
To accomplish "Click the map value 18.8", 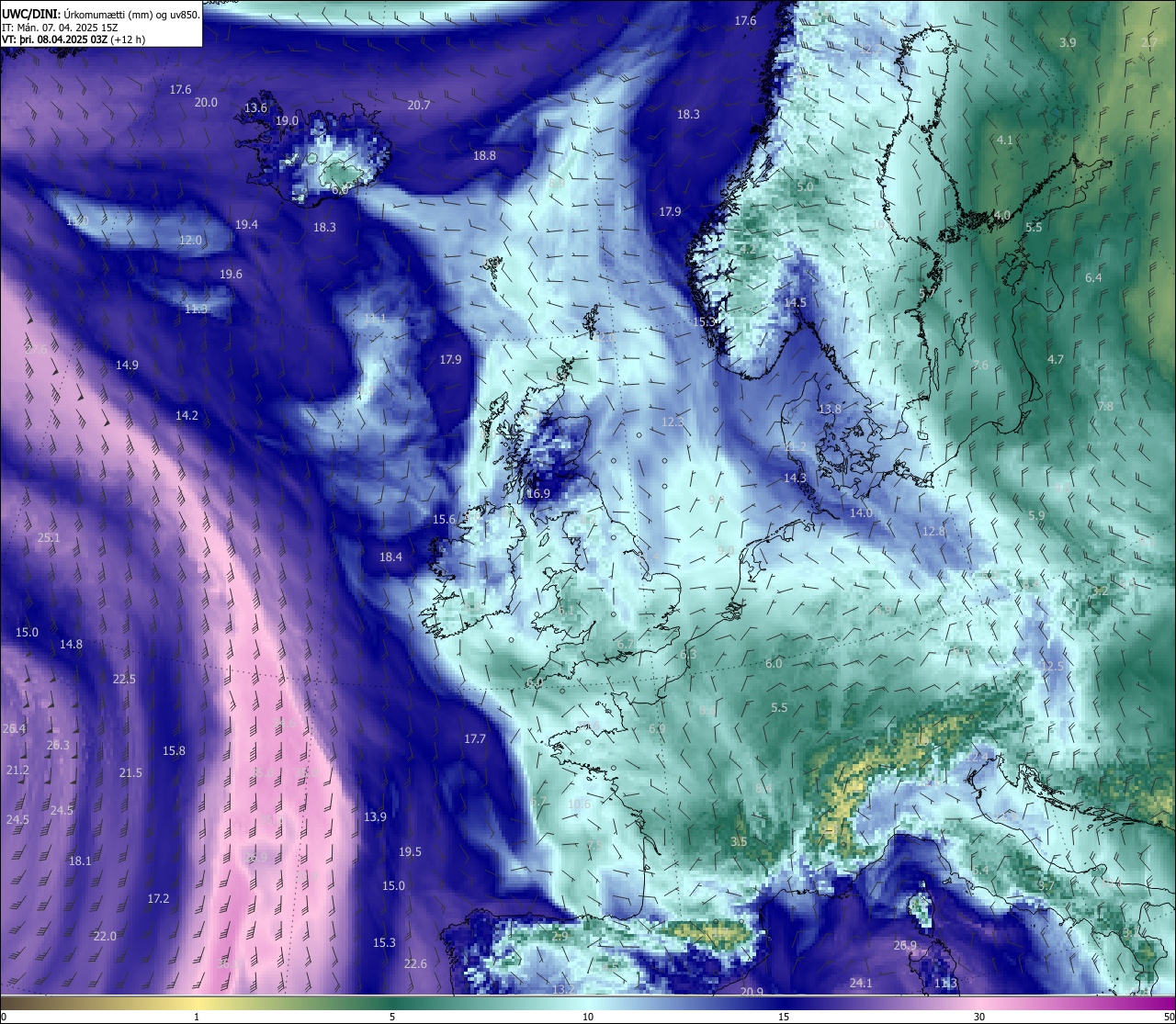I will click(484, 156).
